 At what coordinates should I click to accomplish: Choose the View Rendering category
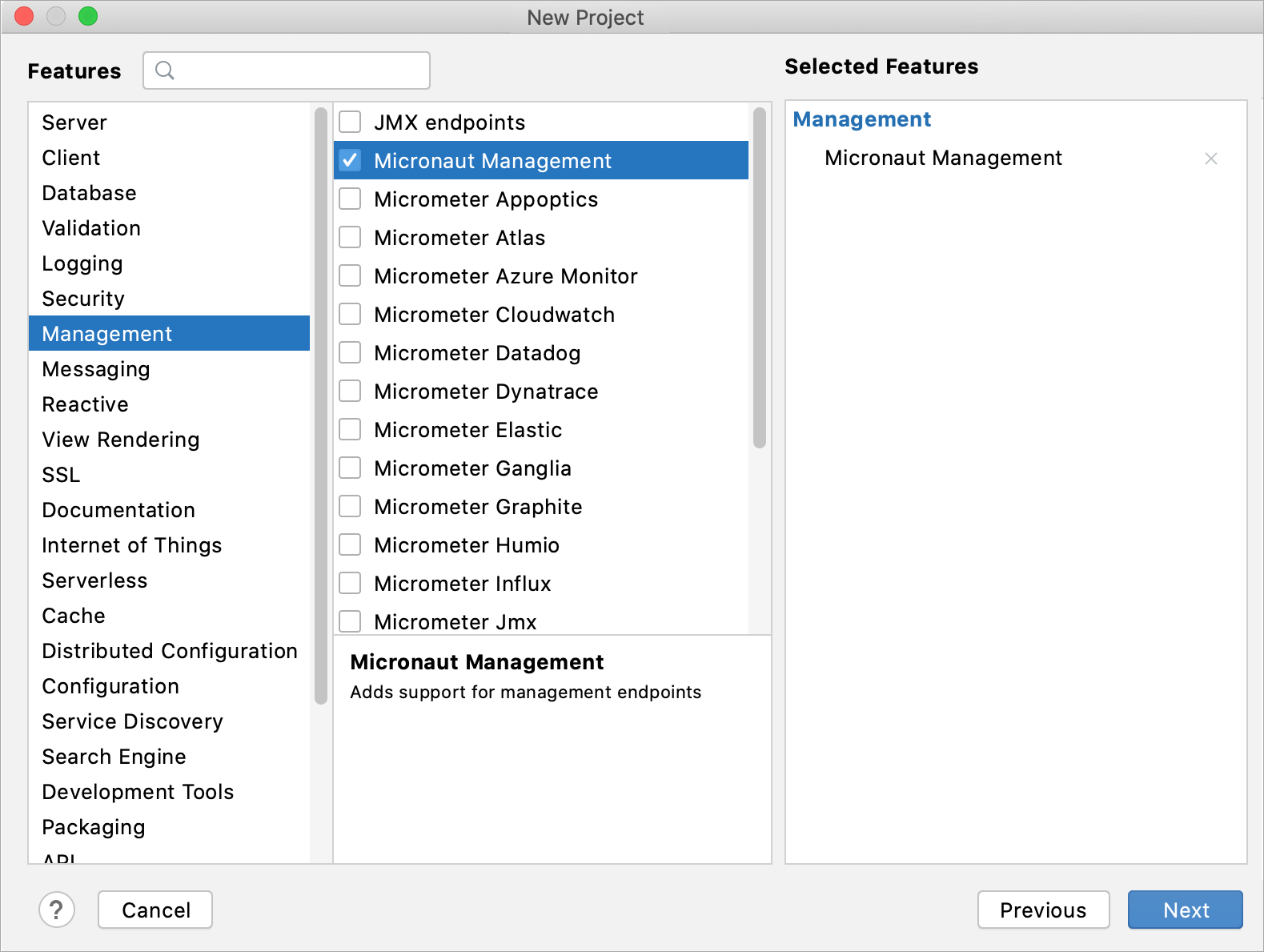tap(169, 440)
